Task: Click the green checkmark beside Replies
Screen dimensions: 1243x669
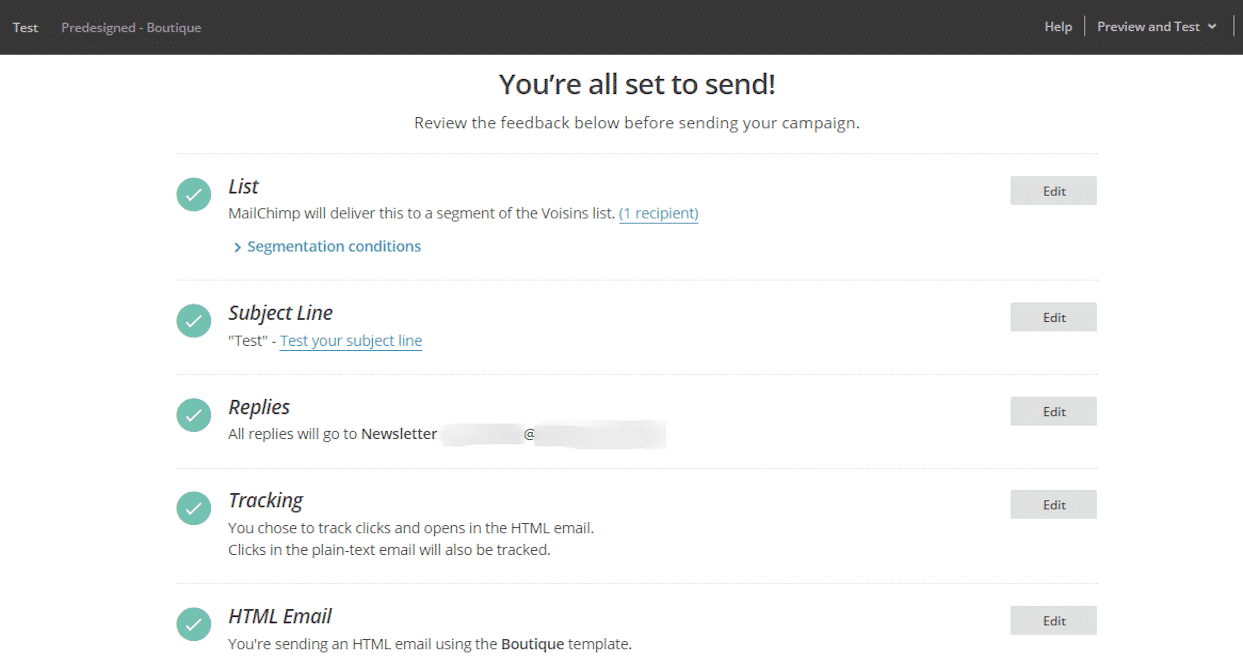Action: (194, 415)
